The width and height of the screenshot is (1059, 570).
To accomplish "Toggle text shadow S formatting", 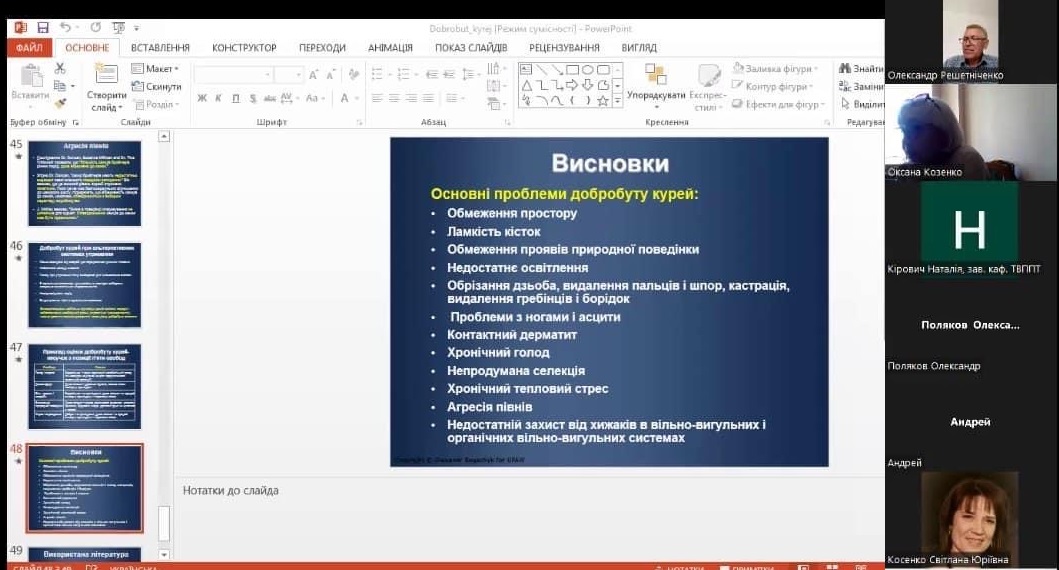I will click(x=253, y=99).
